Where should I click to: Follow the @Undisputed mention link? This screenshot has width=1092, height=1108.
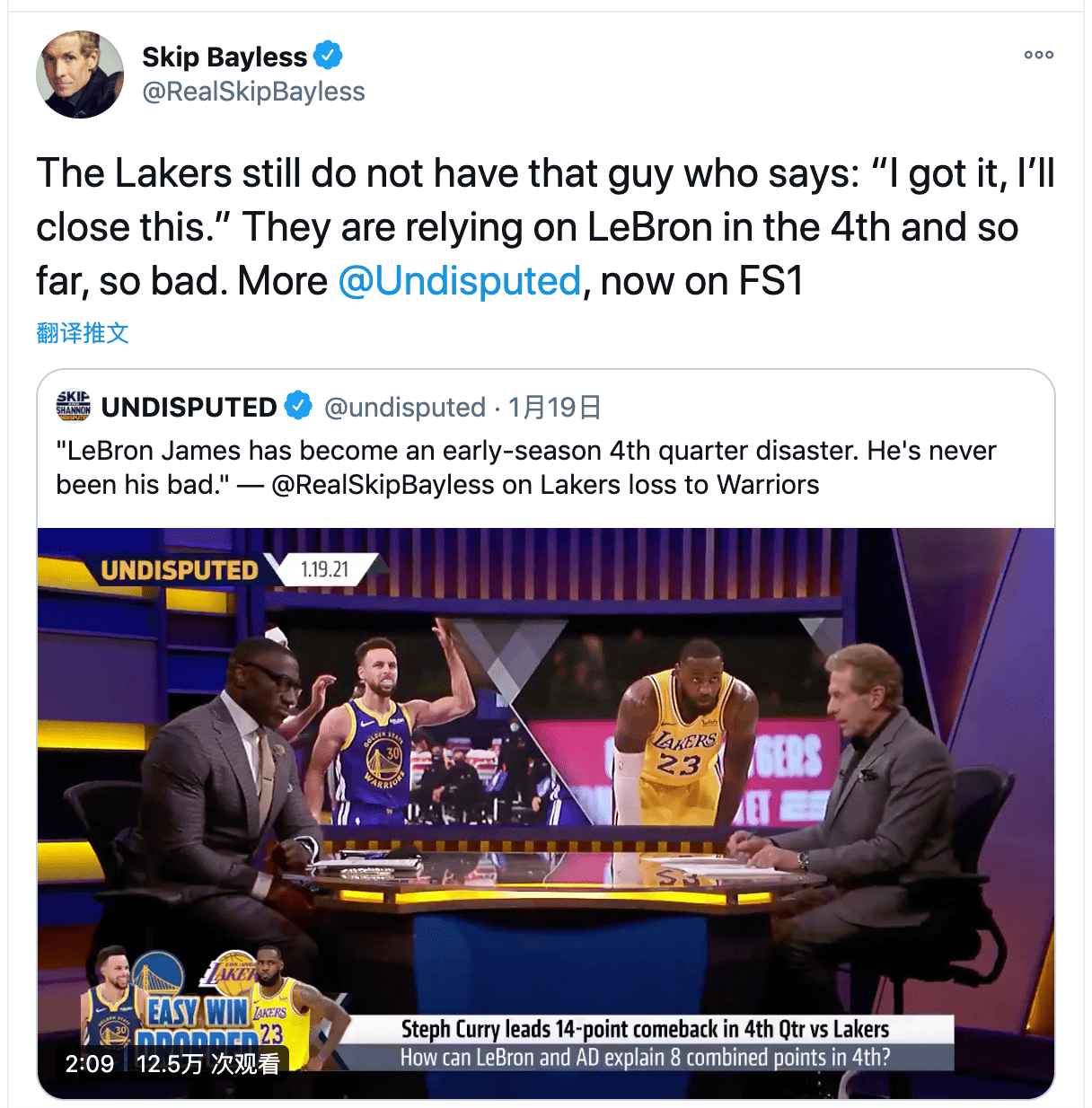tap(460, 281)
